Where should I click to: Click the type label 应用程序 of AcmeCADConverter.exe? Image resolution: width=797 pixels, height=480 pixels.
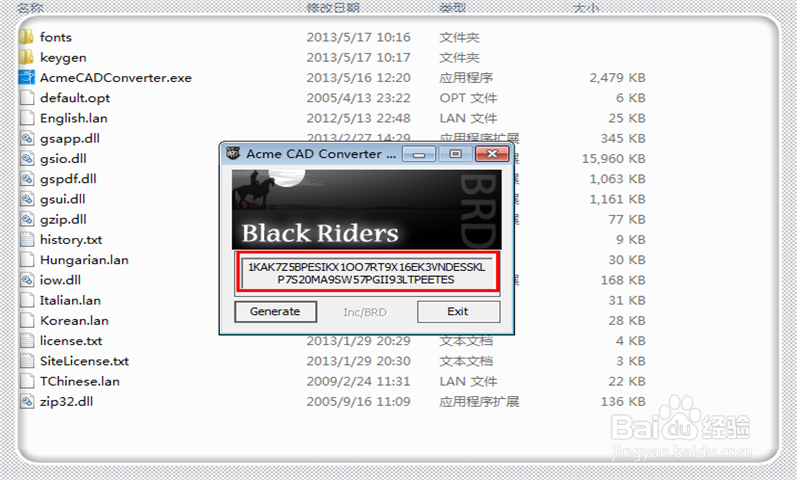(x=466, y=78)
